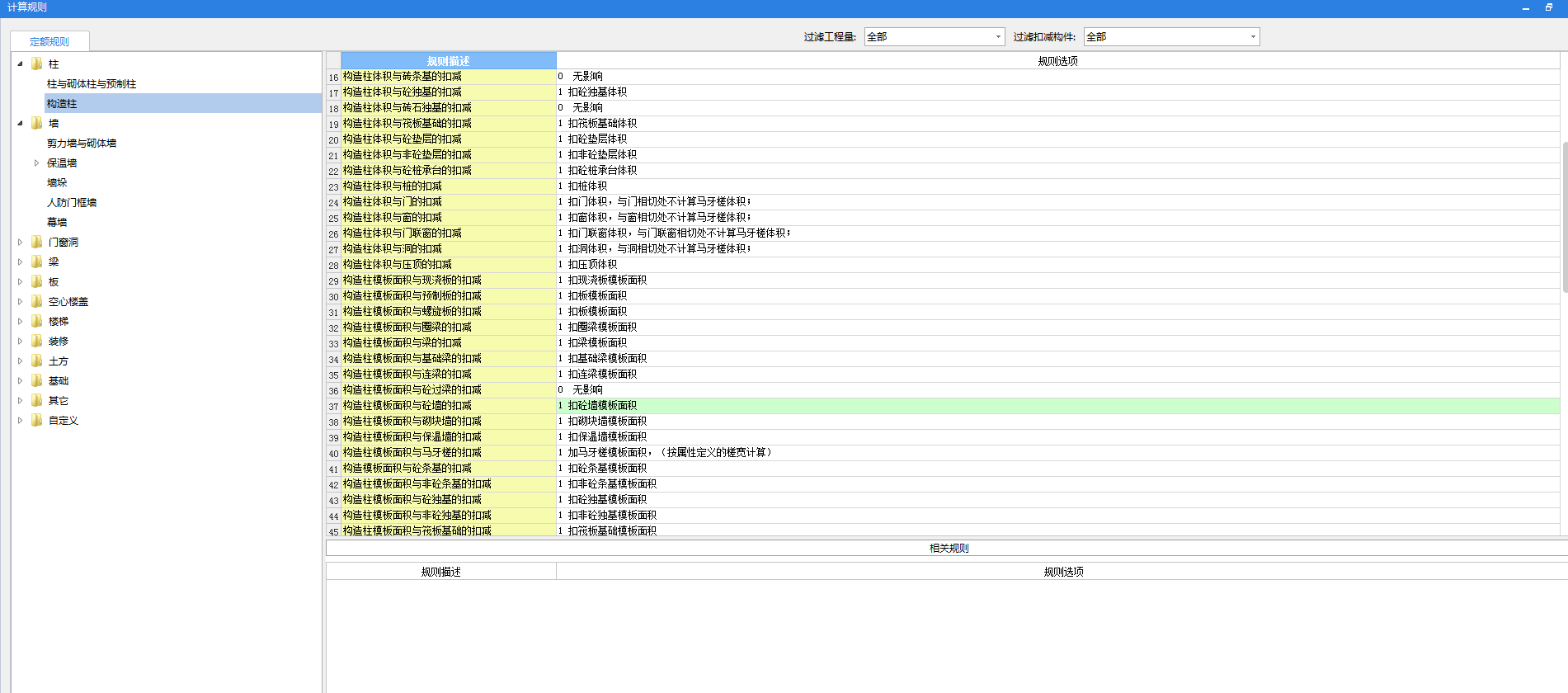Select 柱与砌体柱与预制柱 in tree
1568x693 pixels.
[x=92, y=83]
